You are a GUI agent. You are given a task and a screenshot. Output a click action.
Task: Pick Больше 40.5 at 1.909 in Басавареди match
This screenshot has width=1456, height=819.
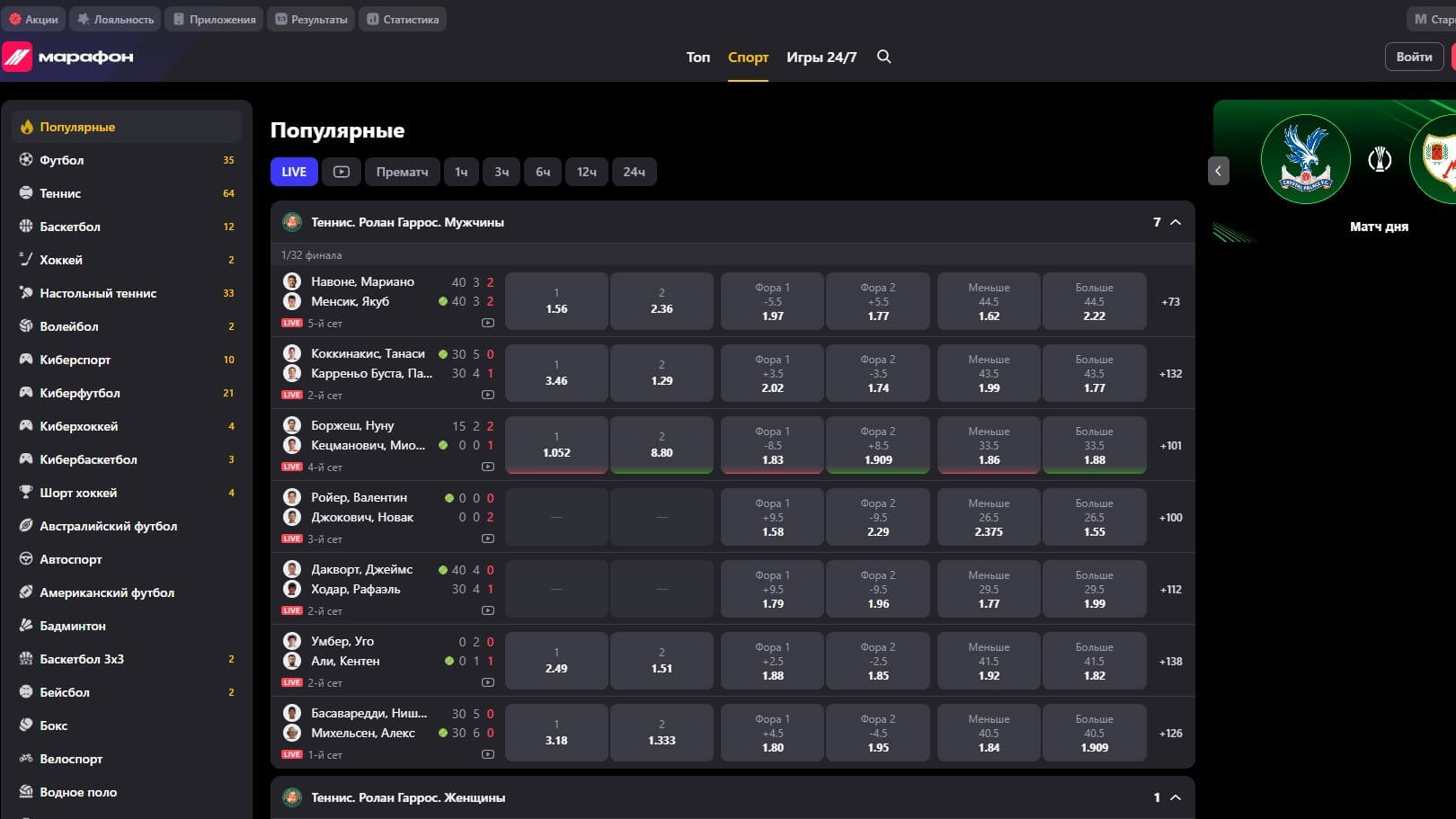pyautogui.click(x=1094, y=733)
